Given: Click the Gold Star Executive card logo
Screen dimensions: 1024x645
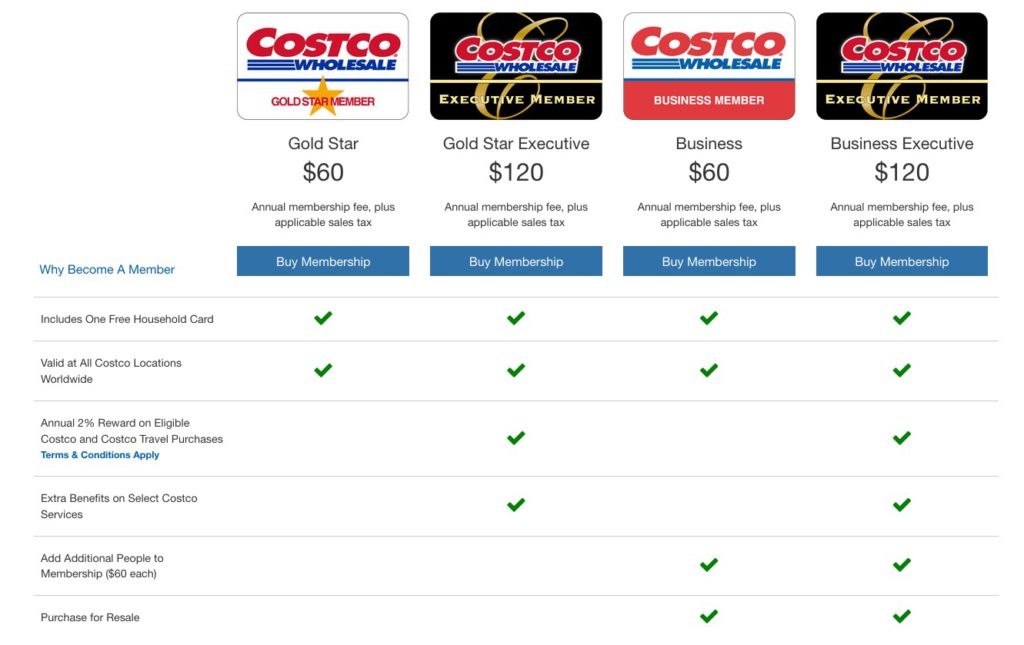Looking at the screenshot, I should coord(515,65).
